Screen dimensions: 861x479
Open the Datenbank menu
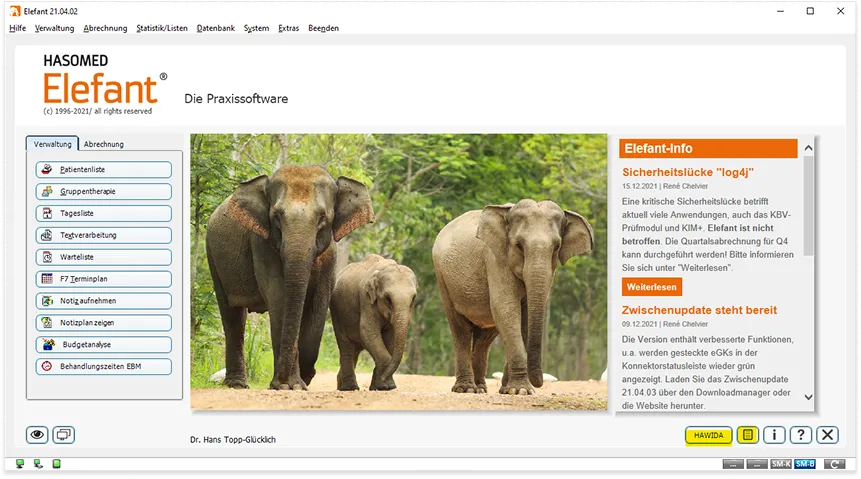[216, 28]
